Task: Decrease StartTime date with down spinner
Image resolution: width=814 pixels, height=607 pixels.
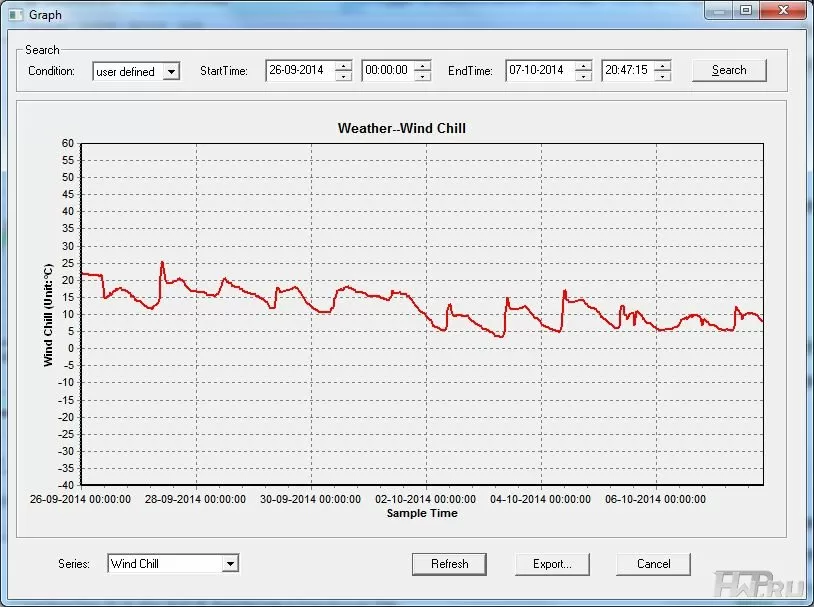Action: (344, 76)
